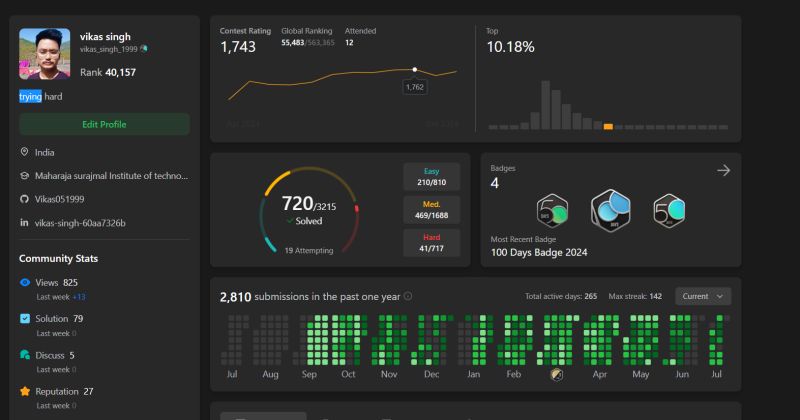Open the Current year dropdown
Screen dimensions: 800x420
(703, 296)
